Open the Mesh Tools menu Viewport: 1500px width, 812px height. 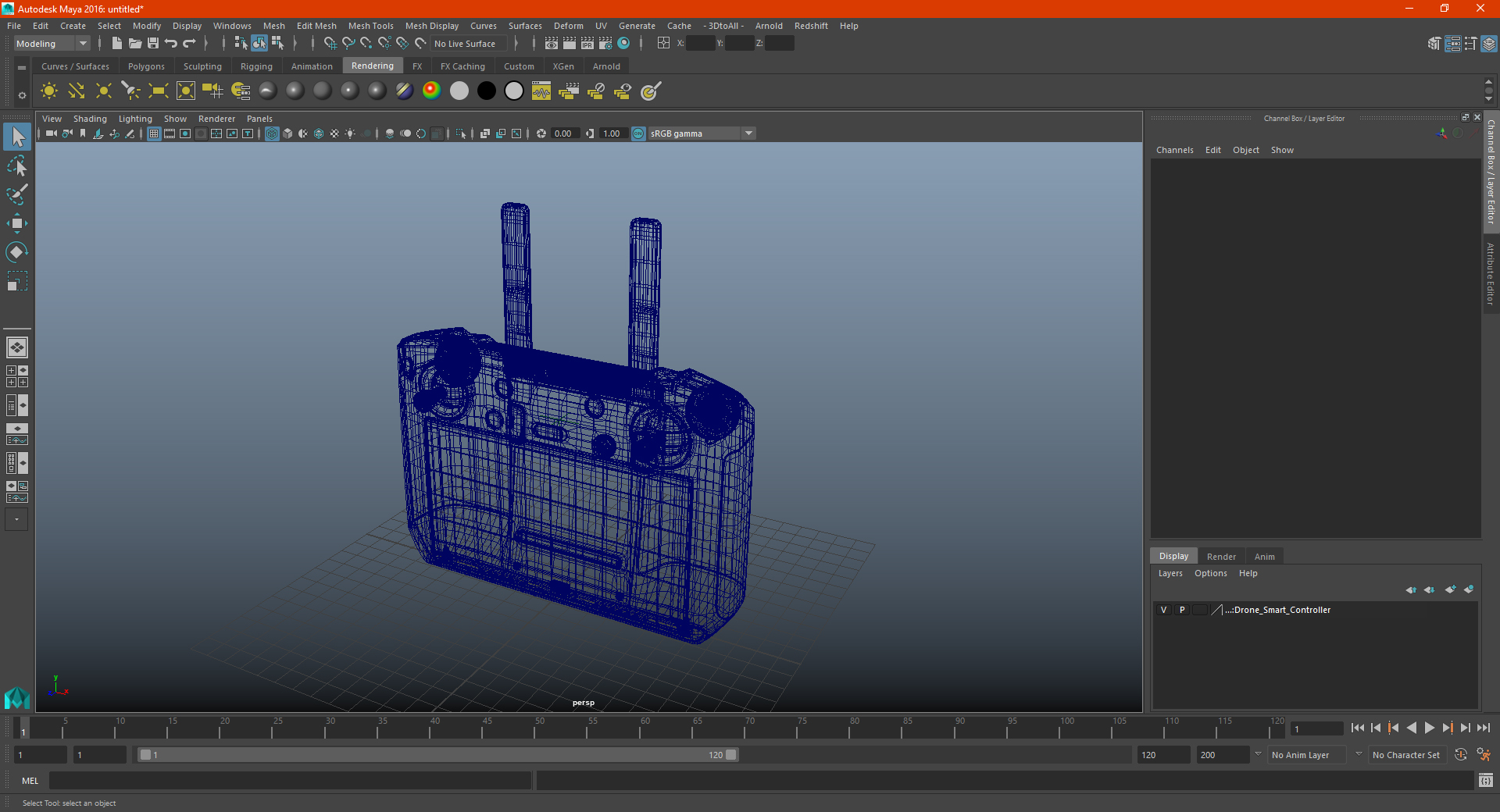371,26
